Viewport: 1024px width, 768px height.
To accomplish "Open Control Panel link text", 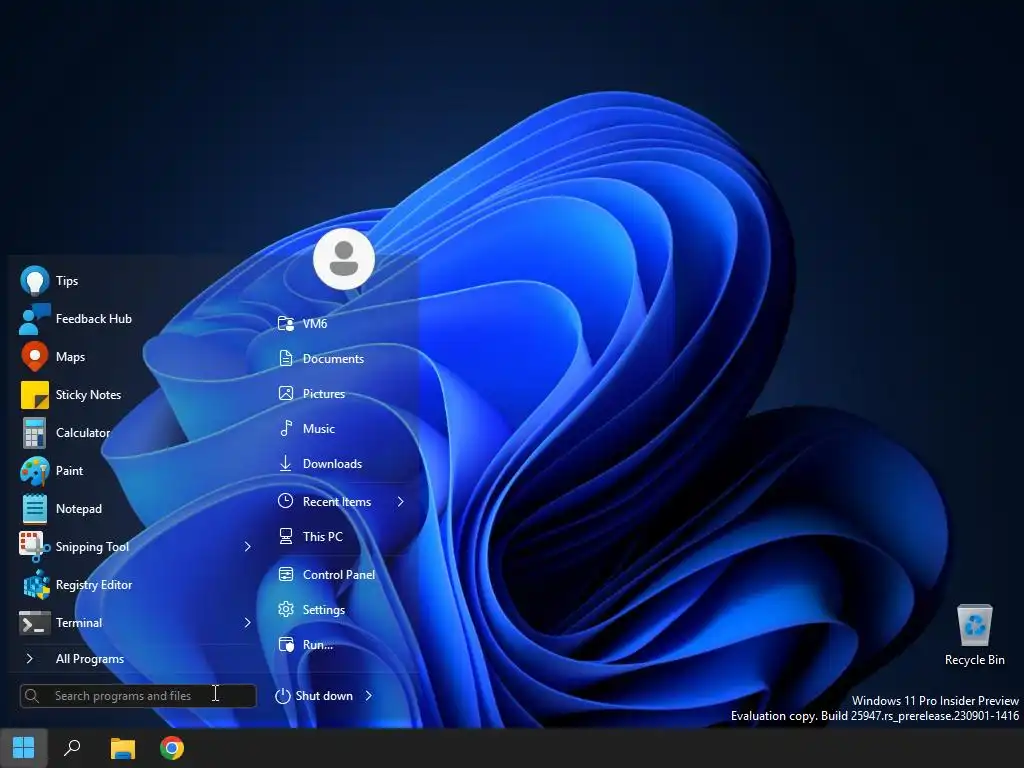I will [338, 575].
